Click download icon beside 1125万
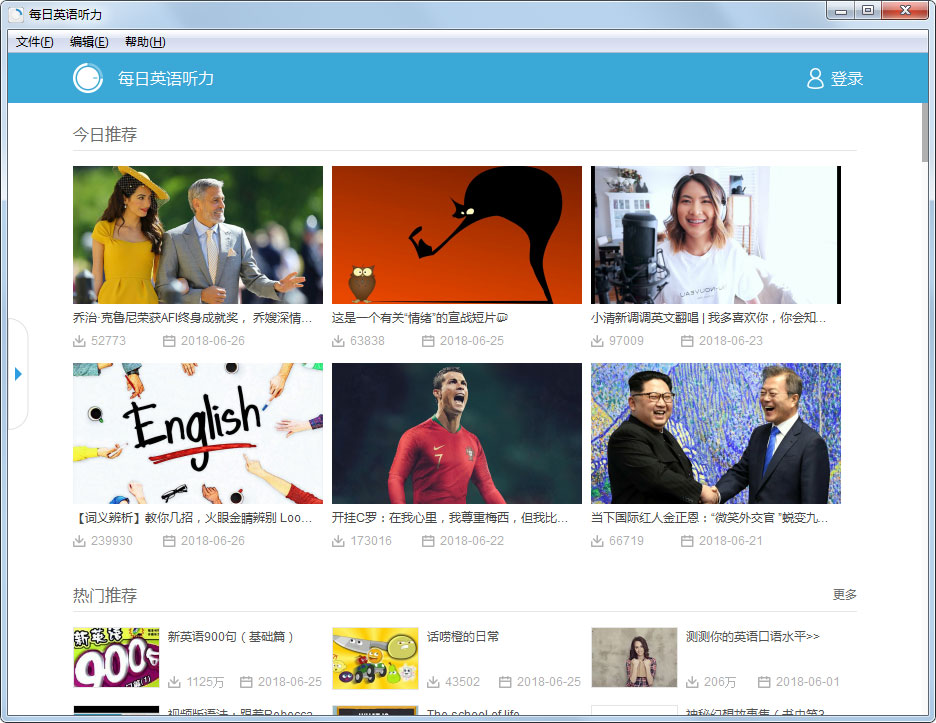This screenshot has height=723, width=936. coord(174,682)
